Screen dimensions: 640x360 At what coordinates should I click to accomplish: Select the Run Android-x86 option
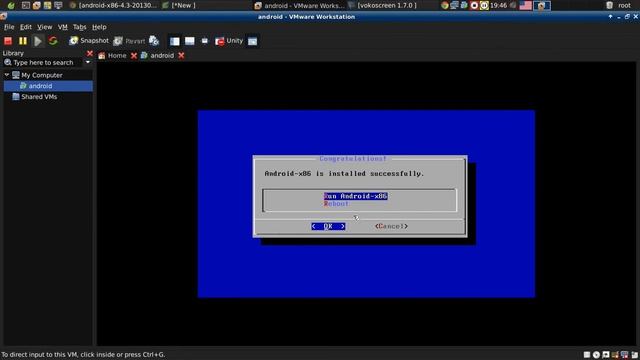356,196
